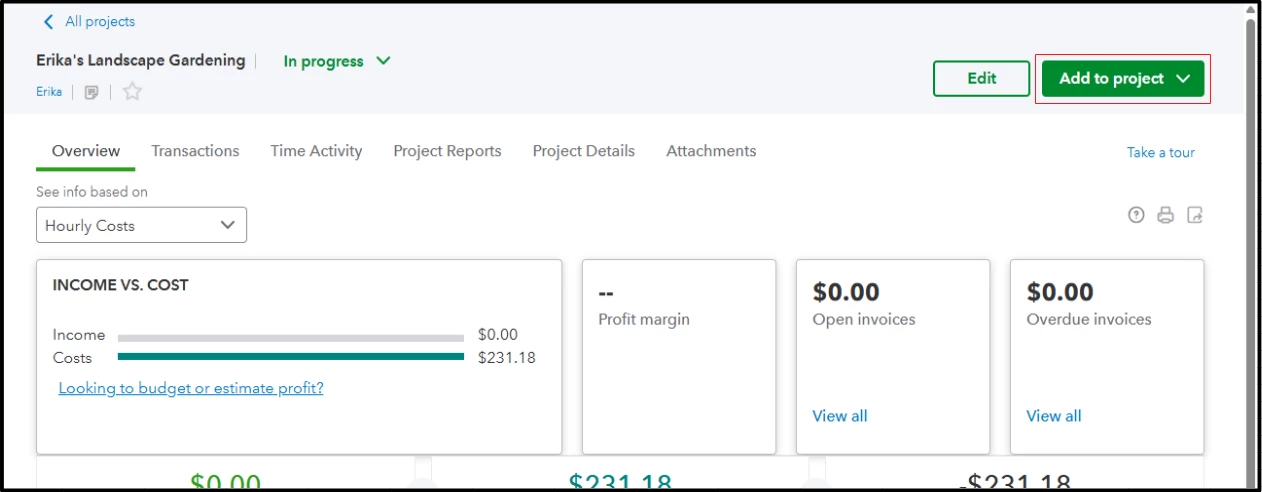
Task: Open the Erika customer link
Action: point(49,92)
